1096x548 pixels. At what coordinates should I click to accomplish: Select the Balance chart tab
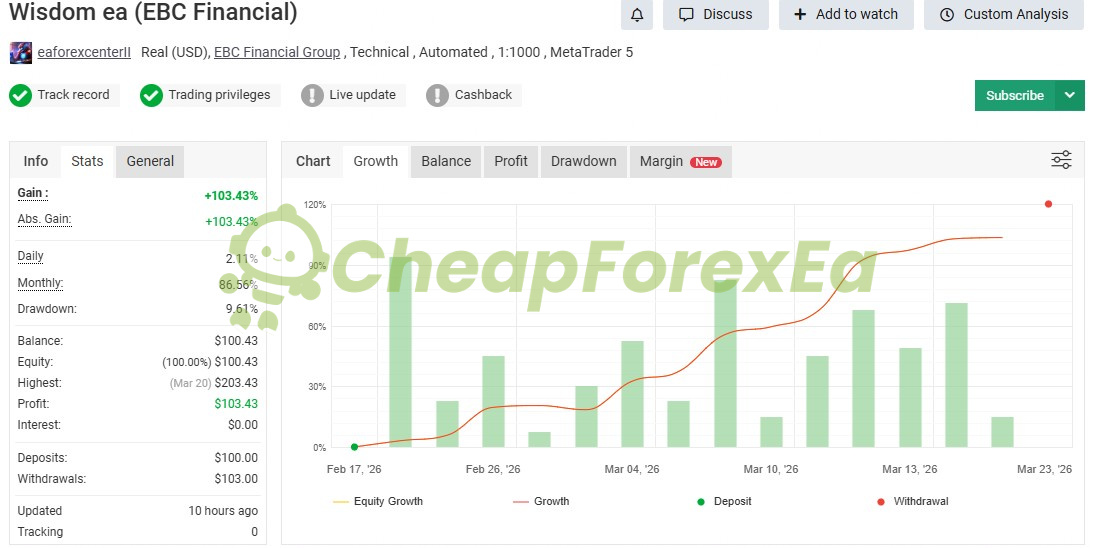(x=446, y=161)
